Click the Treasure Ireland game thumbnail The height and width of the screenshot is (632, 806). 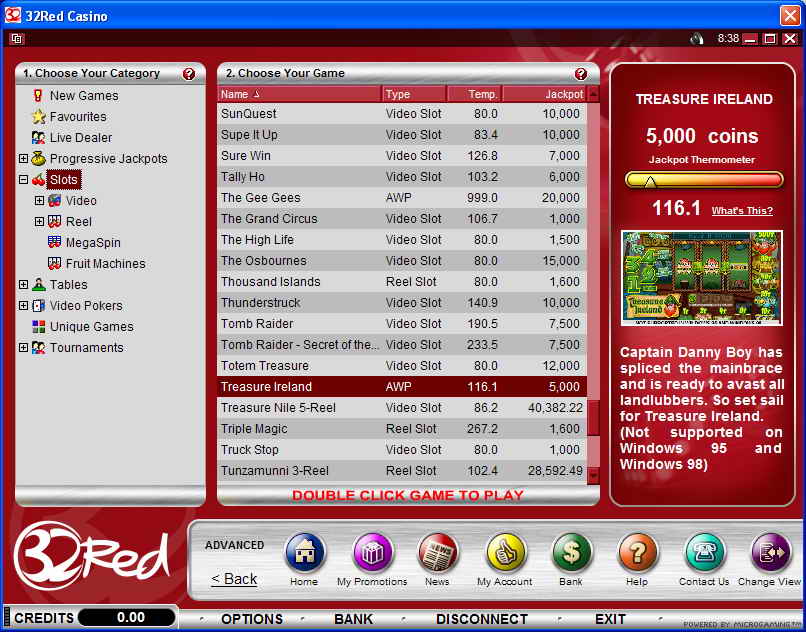700,278
